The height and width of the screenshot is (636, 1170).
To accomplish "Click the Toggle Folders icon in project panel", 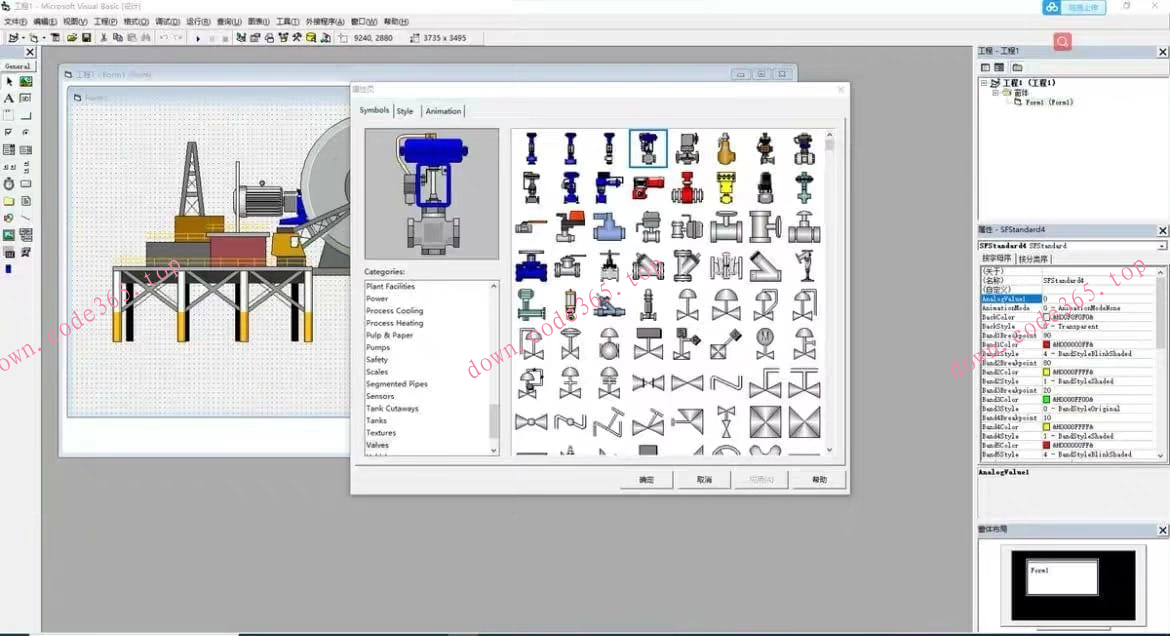I will (x=1017, y=67).
